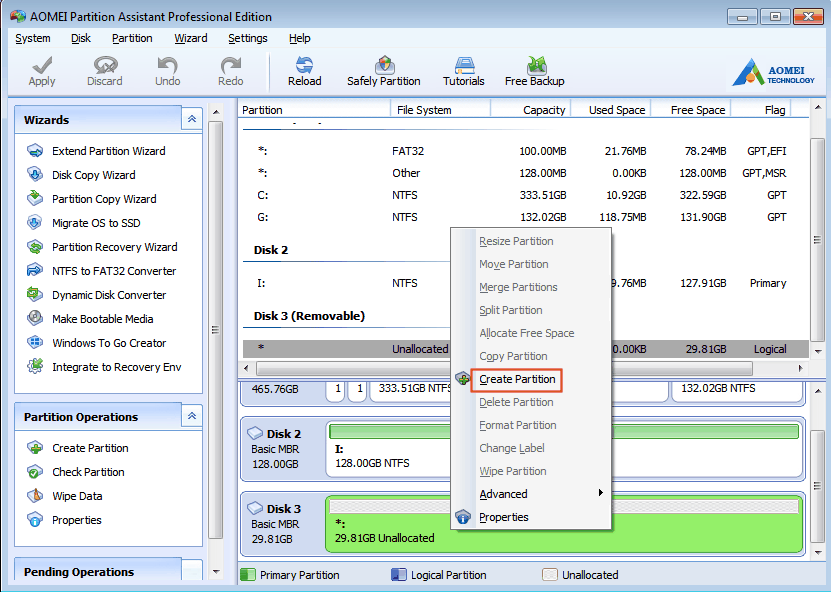Click the Primary Partition legend swatch
Screen dimensions: 831x592
247,575
